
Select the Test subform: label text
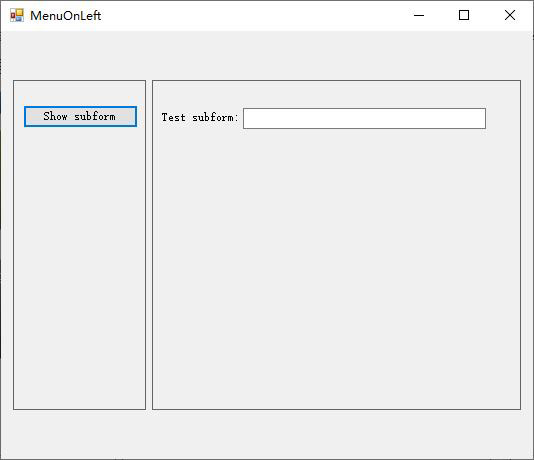pyautogui.click(x=200, y=117)
